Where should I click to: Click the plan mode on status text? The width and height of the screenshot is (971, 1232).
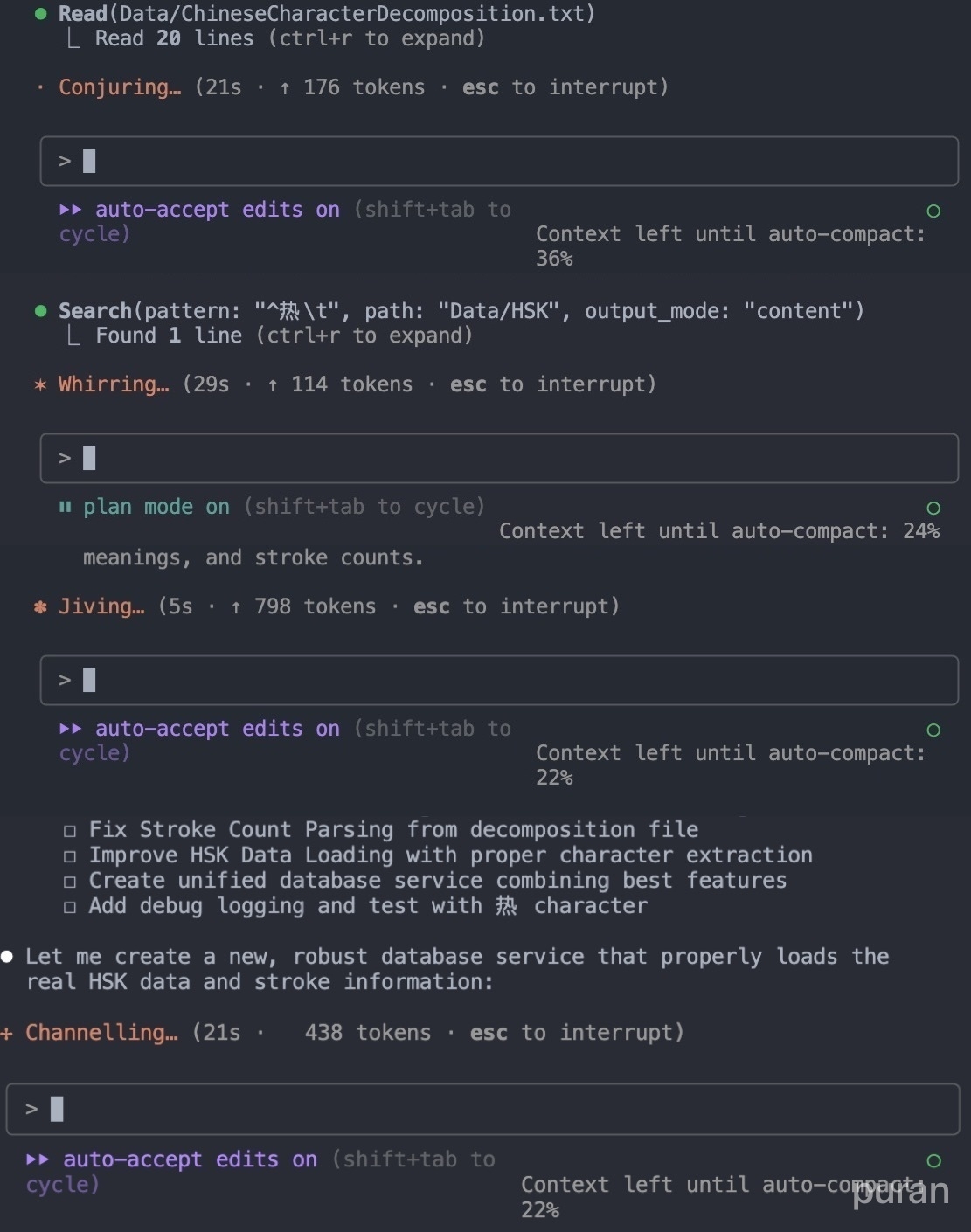(156, 507)
